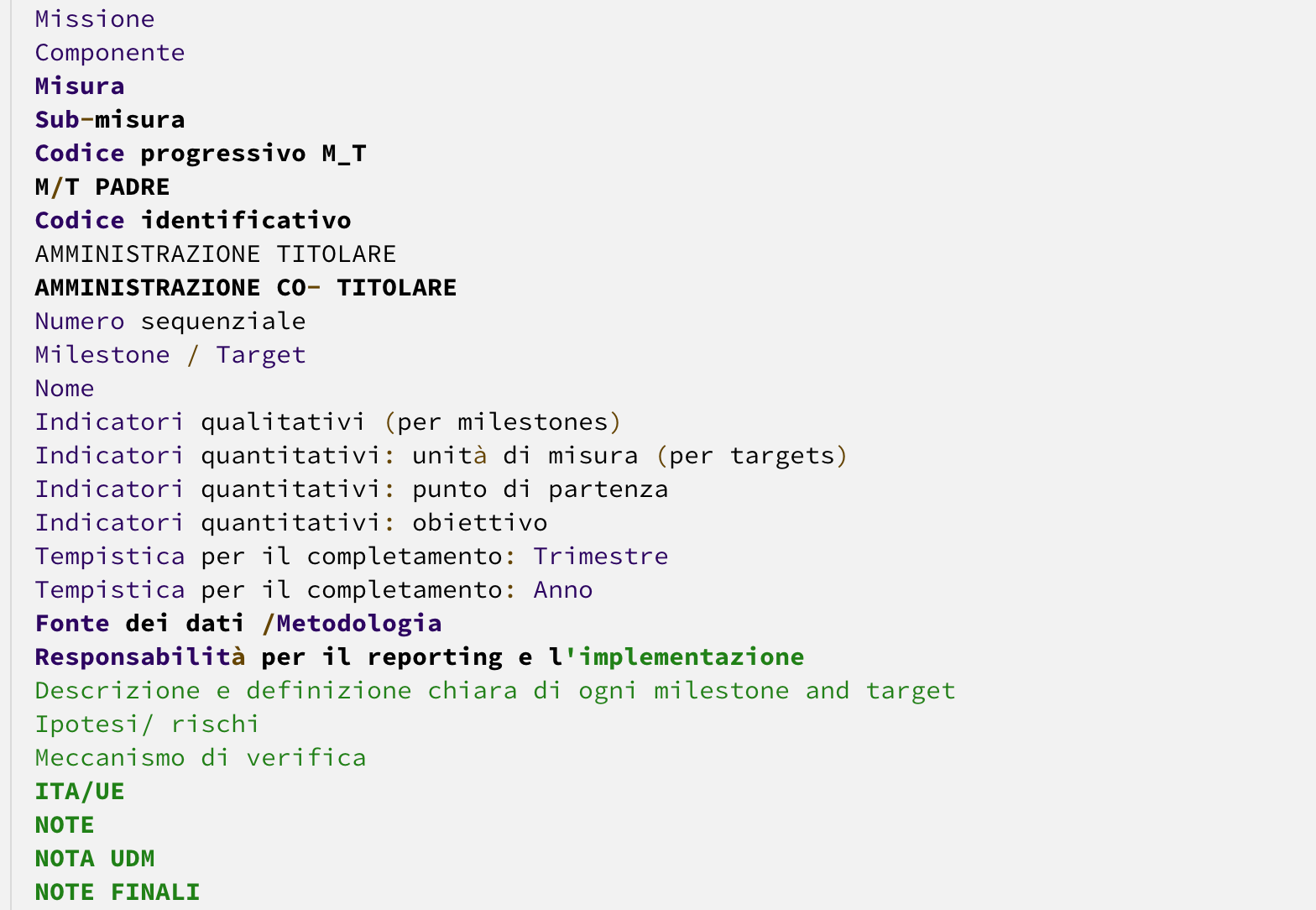Click the 'Milestone / Target' line
Image resolution: width=1316 pixels, height=910 pixels.
pyautogui.click(x=170, y=354)
